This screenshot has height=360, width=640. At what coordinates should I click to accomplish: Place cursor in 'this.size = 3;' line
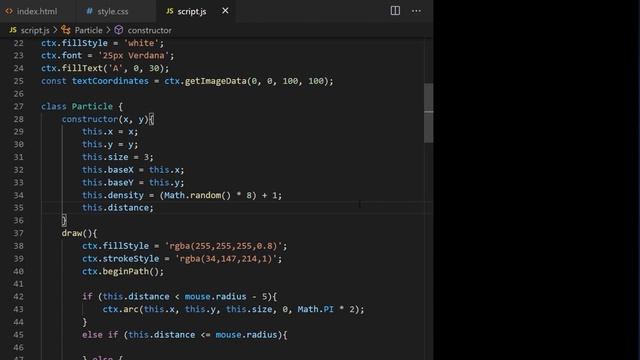pyautogui.click(x=118, y=157)
